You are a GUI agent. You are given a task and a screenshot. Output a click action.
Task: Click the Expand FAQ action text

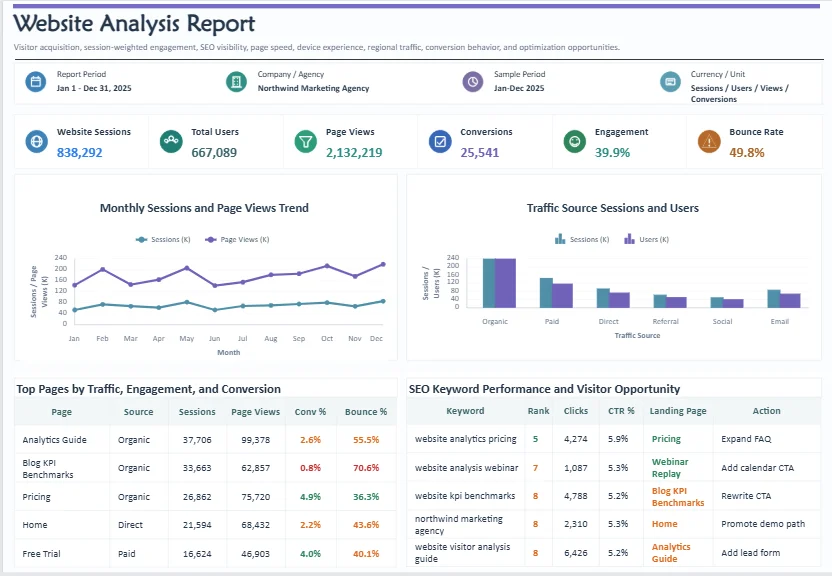click(x=746, y=439)
